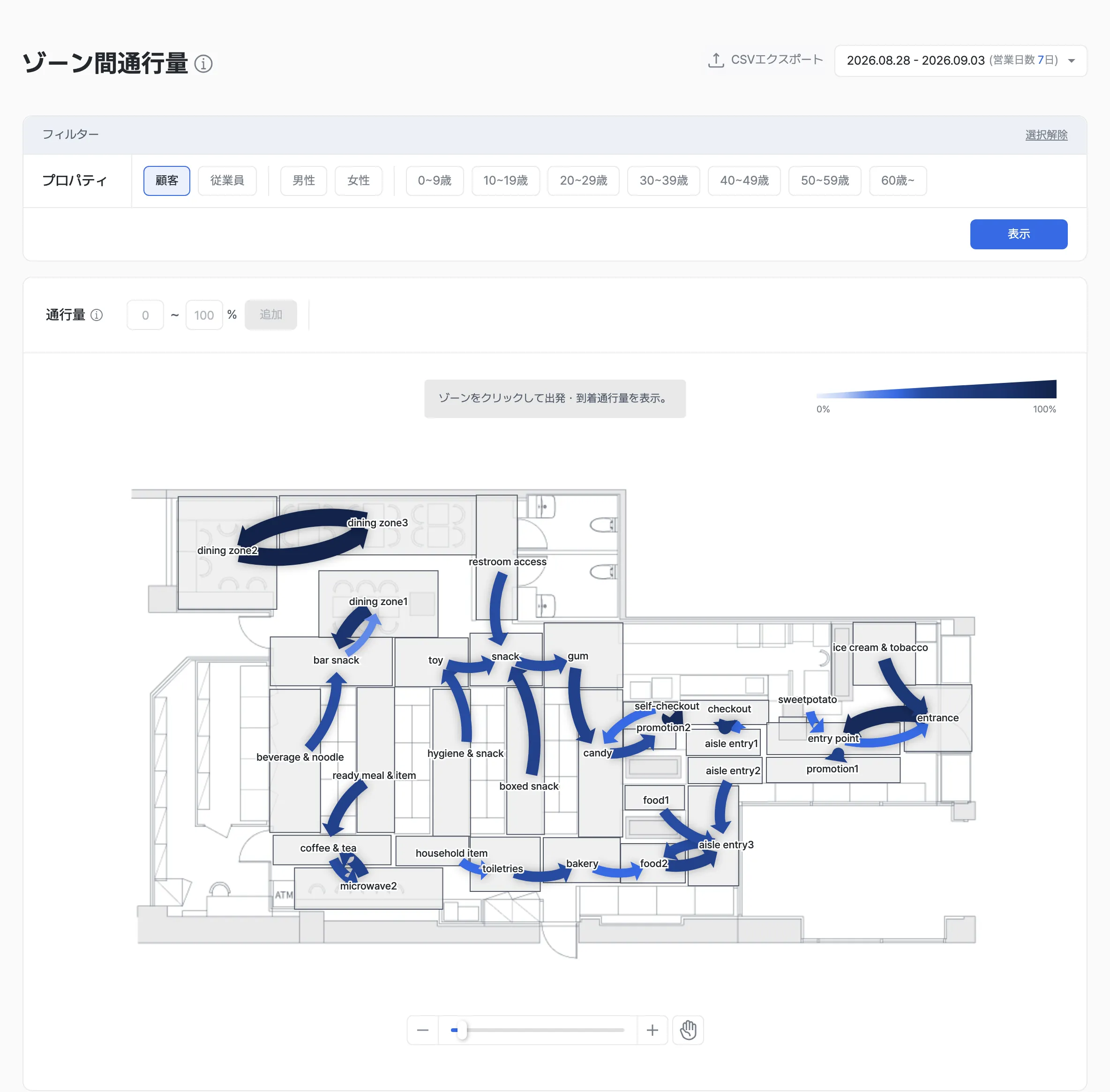The height and width of the screenshot is (1092, 1110).
Task: Select the food1 zone
Action: click(654, 798)
